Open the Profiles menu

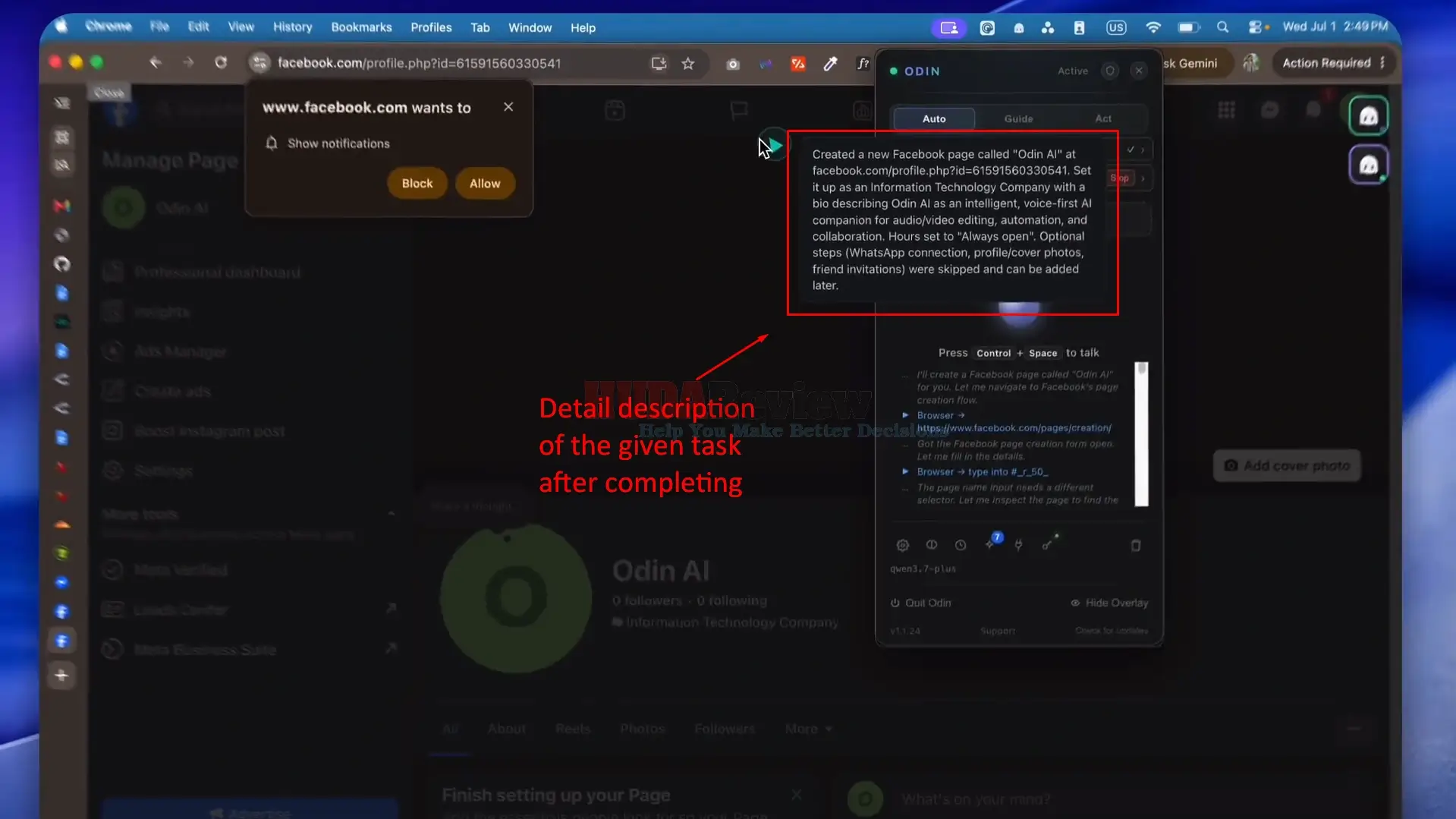[431, 27]
